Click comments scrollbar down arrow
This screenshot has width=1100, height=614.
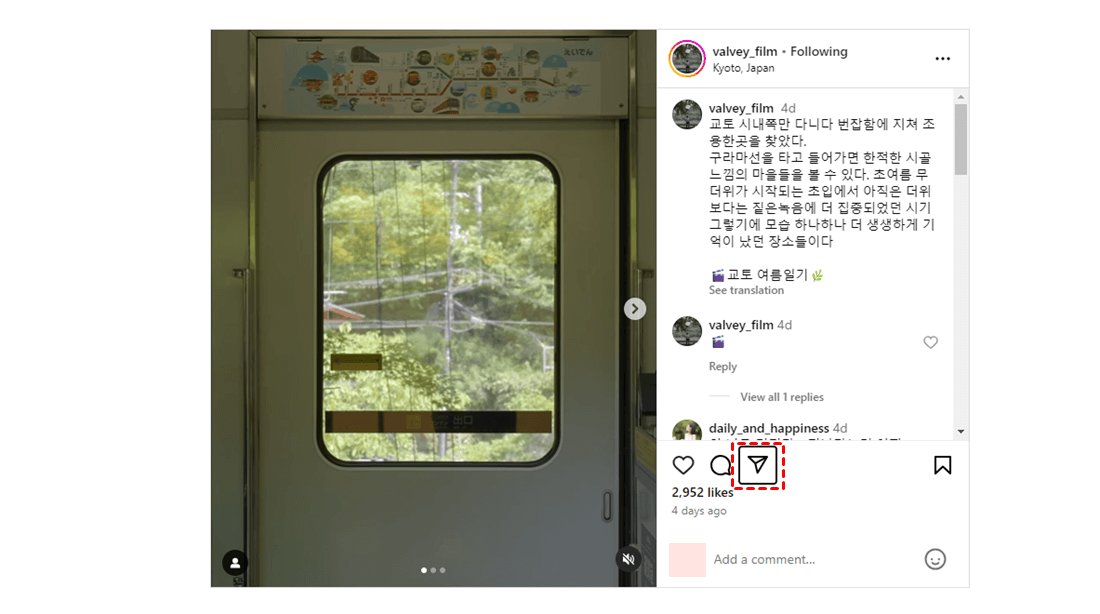point(961,432)
